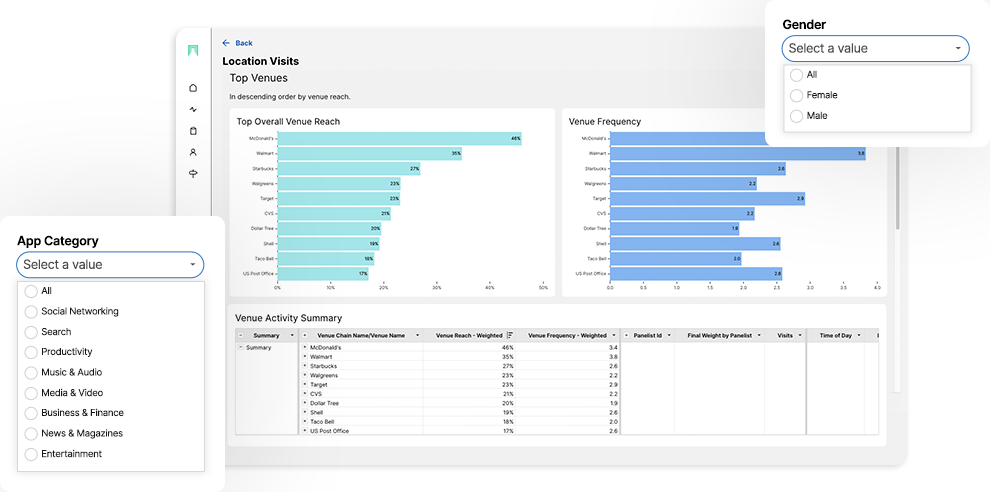This screenshot has height=492, width=990.
Task: Open the App Category dropdown
Action: coord(110,265)
